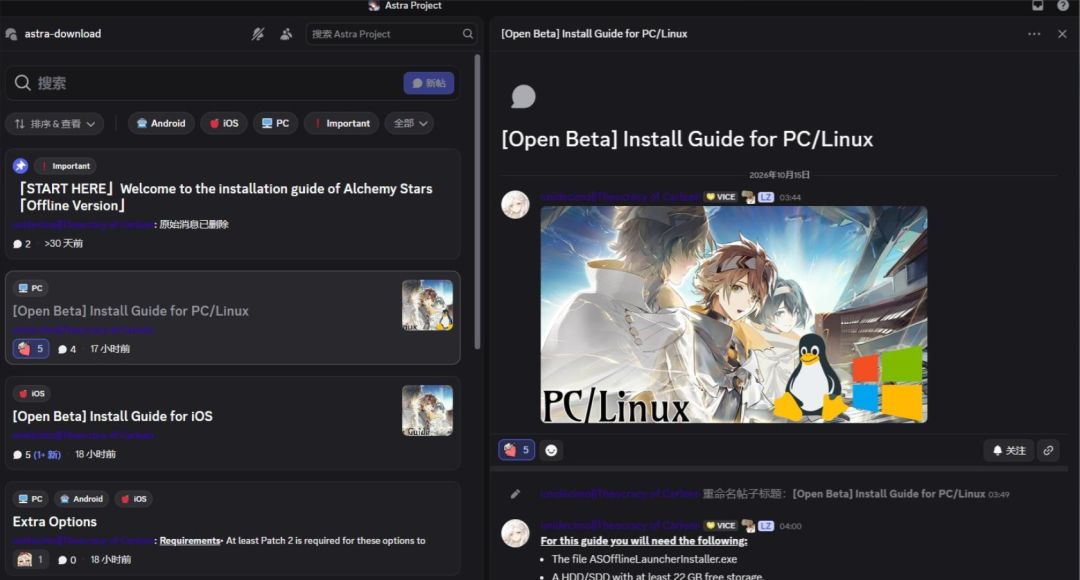
Task: Copy post link with chain icon
Action: click(1048, 450)
